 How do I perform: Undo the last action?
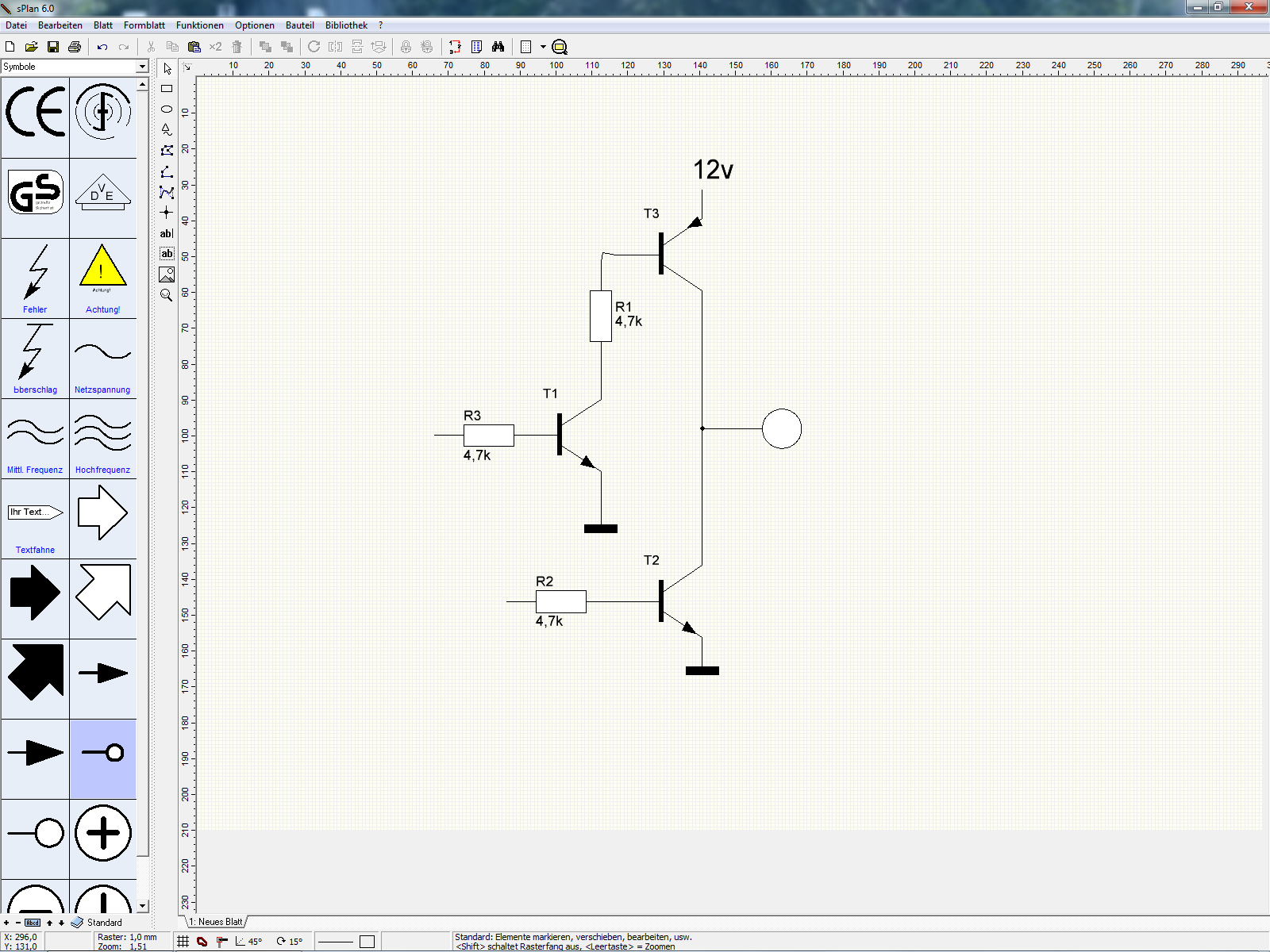(102, 47)
